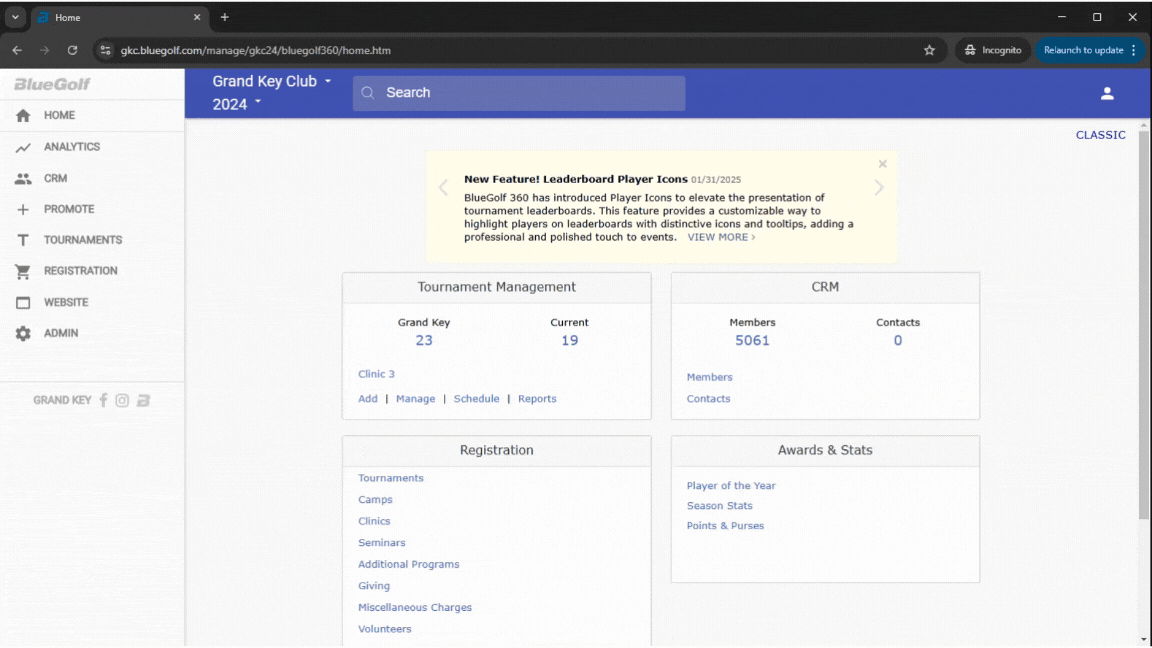
Task: Click VIEW MORE in the announcement
Action: tap(721, 237)
